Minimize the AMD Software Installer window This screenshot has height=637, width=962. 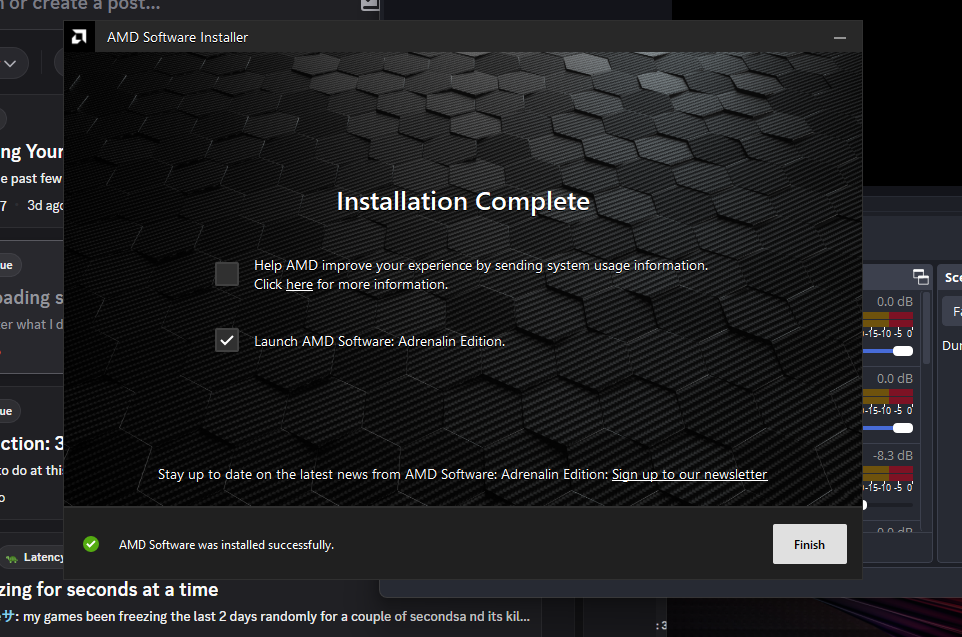(x=840, y=37)
